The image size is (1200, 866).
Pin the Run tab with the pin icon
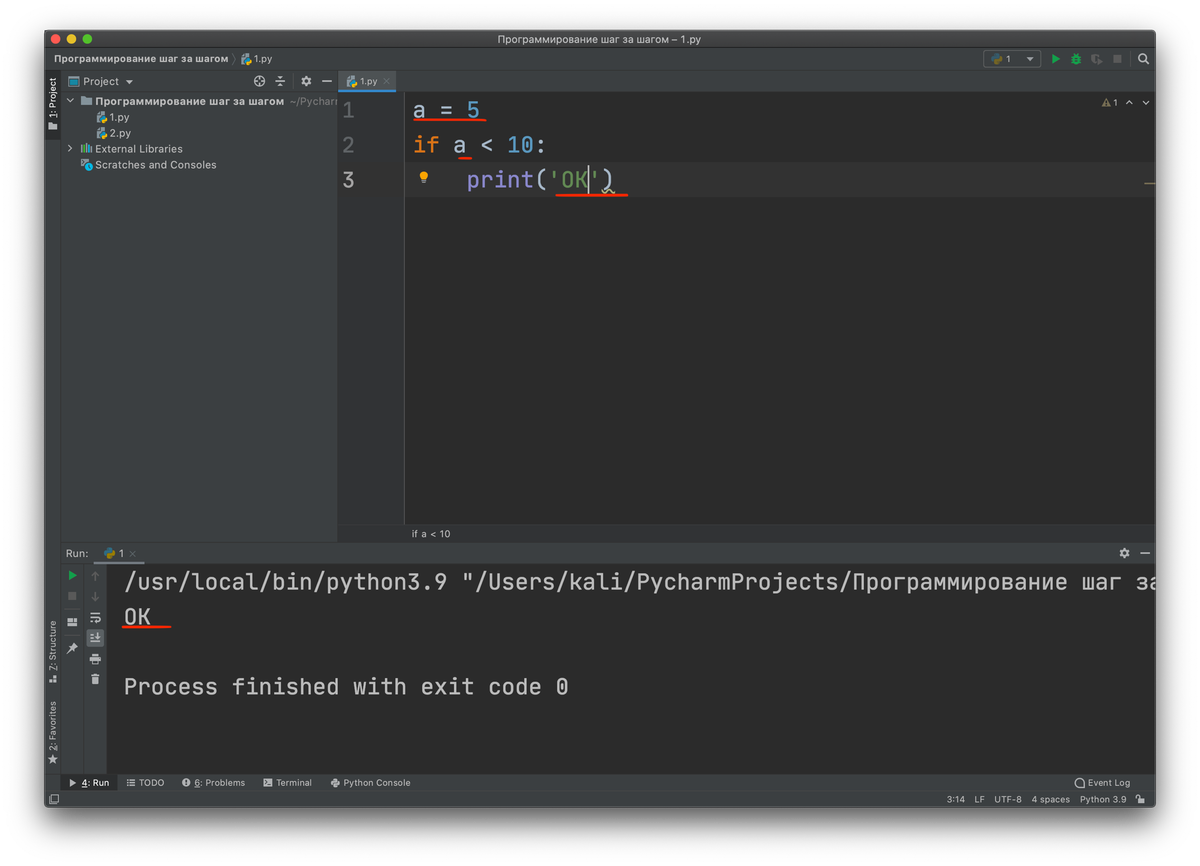point(72,649)
